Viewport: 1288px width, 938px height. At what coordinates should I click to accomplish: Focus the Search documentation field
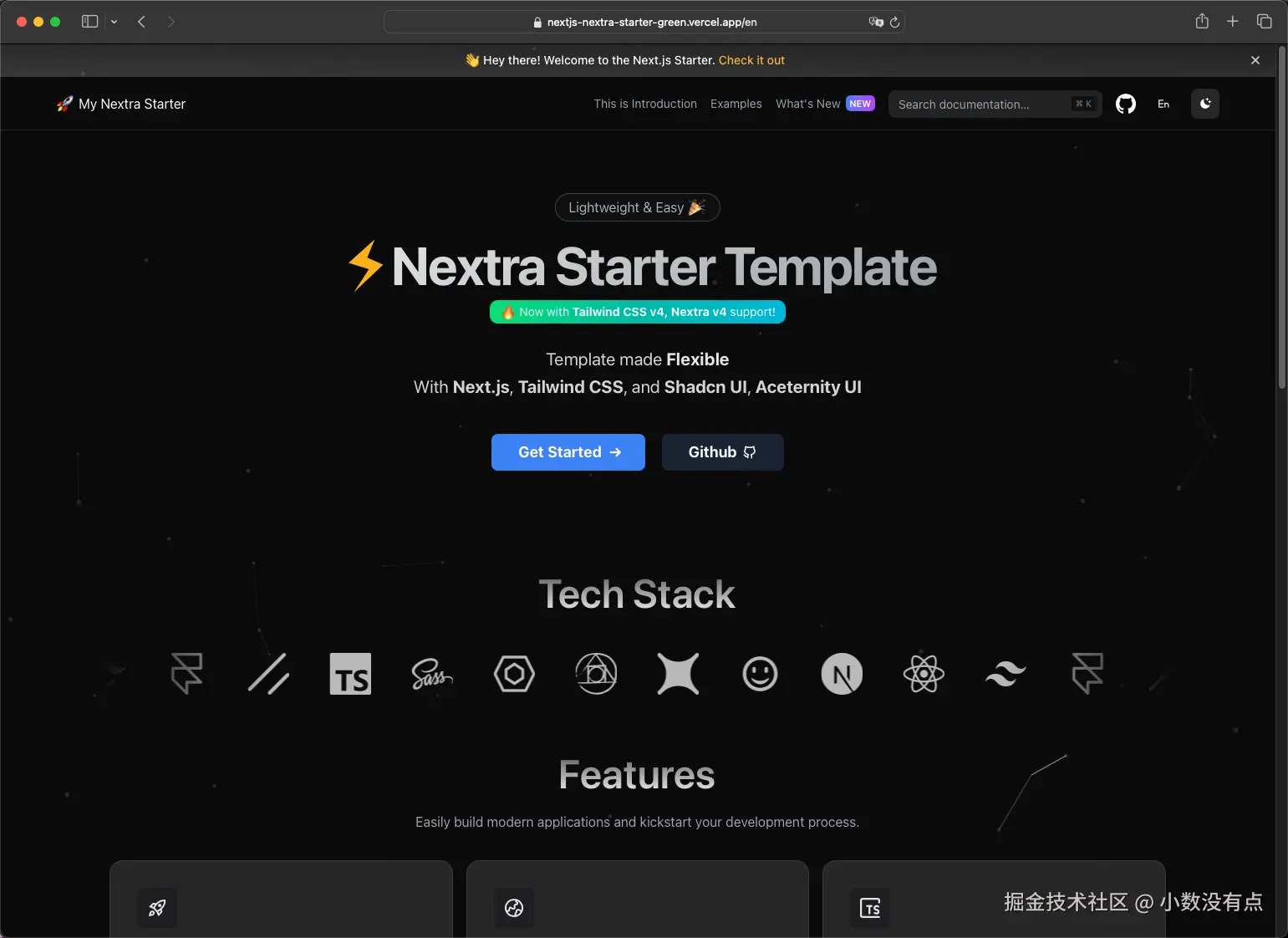pos(995,104)
